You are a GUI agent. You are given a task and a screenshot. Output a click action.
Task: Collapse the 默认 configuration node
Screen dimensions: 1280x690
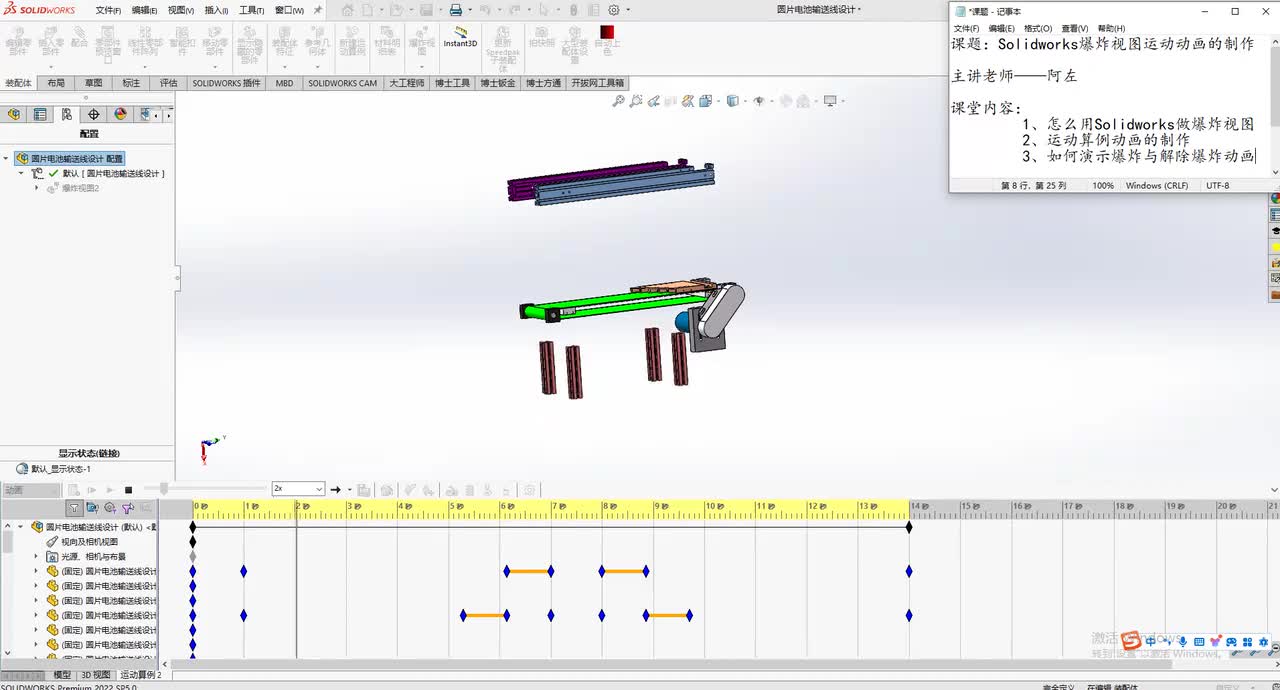pyautogui.click(x=21, y=173)
